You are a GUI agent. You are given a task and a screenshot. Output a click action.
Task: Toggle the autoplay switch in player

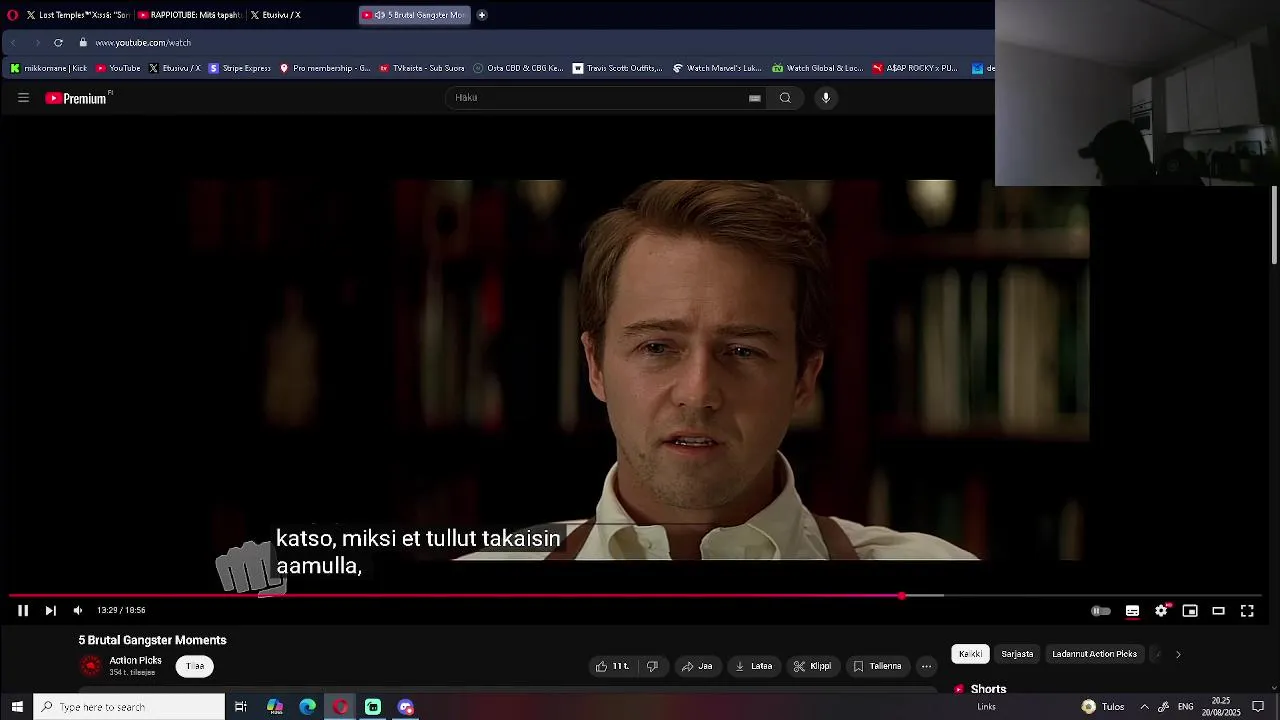pos(1100,611)
